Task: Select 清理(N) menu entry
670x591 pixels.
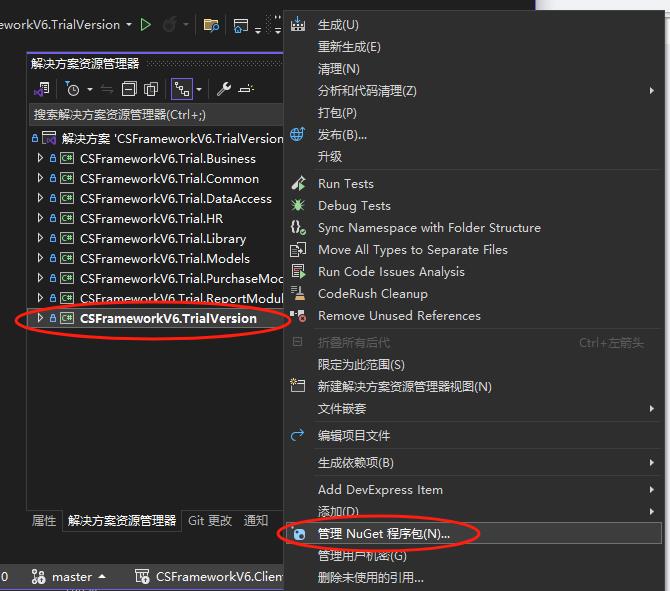Action: 473,69
